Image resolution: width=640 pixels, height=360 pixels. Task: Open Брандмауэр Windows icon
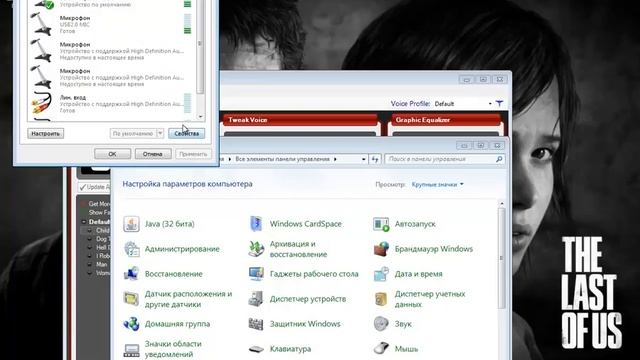tap(381, 249)
